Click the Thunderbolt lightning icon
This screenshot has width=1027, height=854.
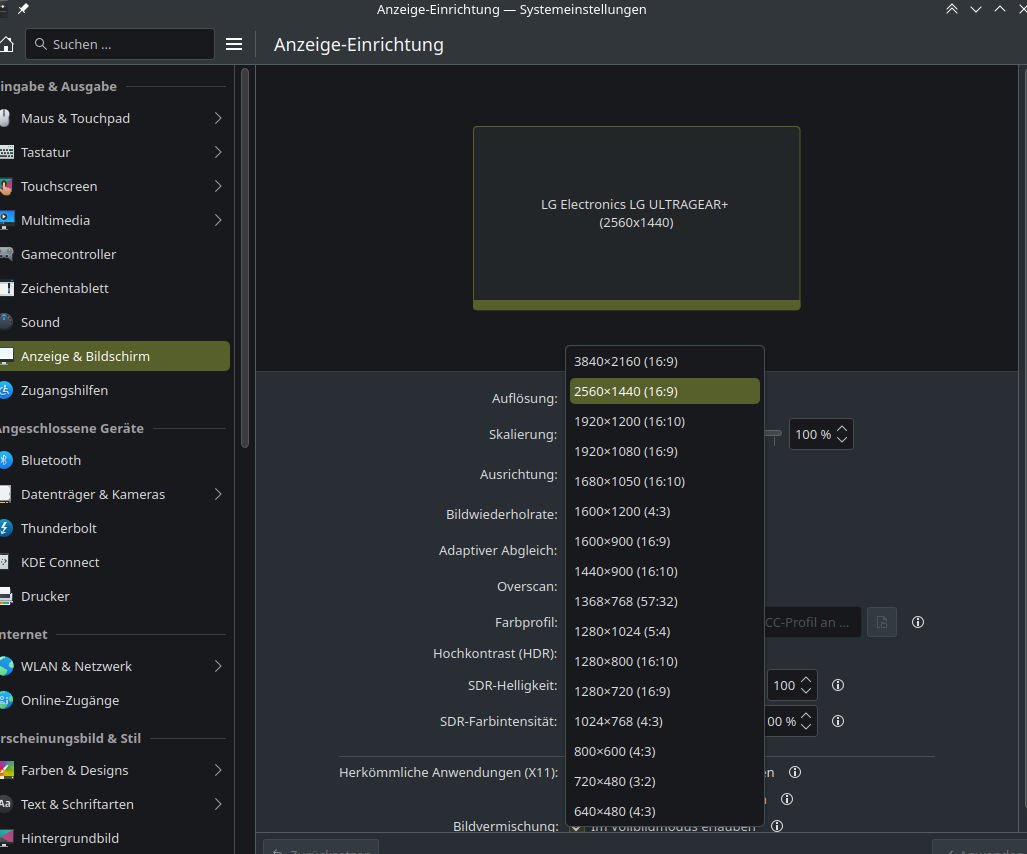point(6,529)
